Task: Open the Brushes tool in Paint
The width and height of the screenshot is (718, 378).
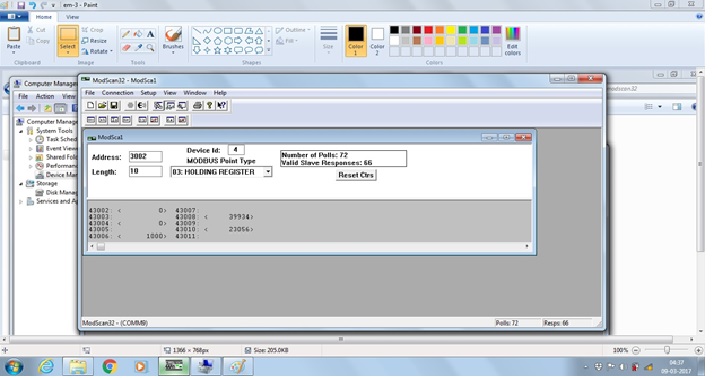Action: pos(173,41)
